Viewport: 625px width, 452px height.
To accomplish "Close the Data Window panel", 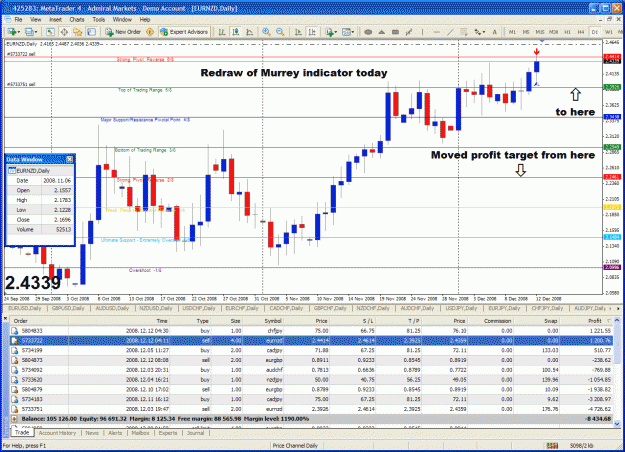I will point(69,159).
